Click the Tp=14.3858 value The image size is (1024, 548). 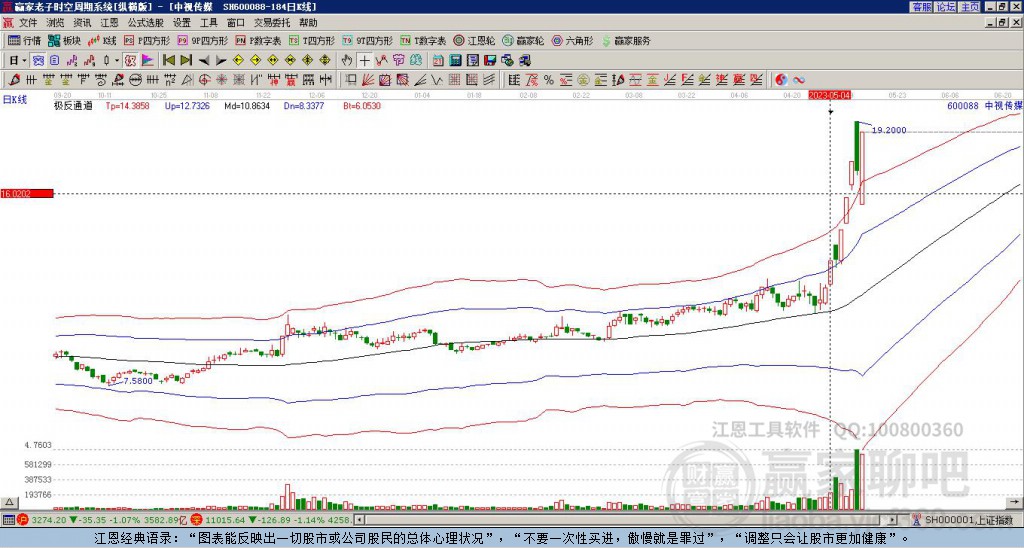point(127,105)
